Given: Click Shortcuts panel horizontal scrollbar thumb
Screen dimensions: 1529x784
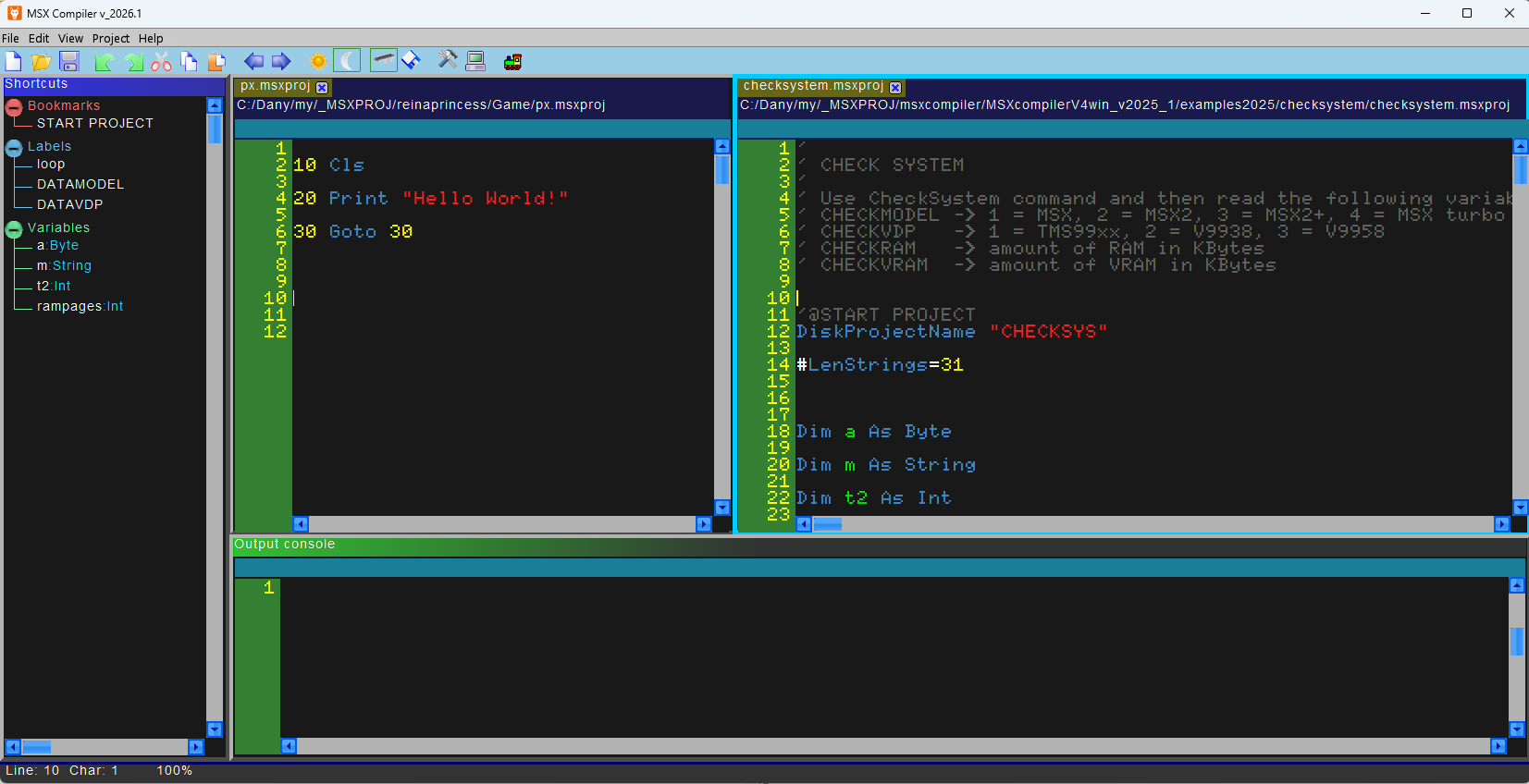Looking at the screenshot, I should click(37, 747).
